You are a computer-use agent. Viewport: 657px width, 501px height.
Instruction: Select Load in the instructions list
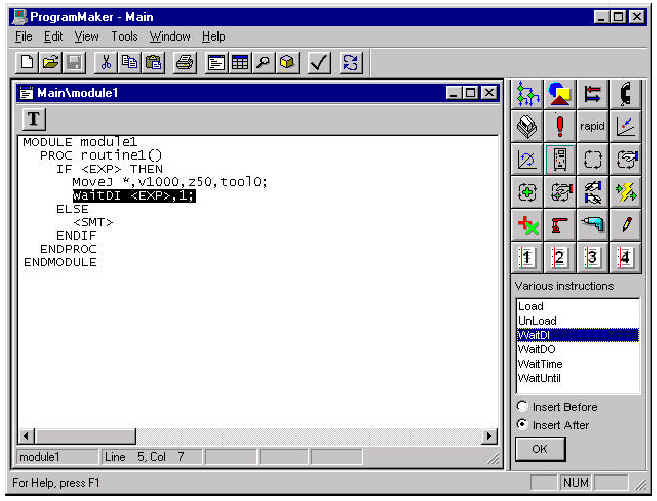pyautogui.click(x=578, y=306)
